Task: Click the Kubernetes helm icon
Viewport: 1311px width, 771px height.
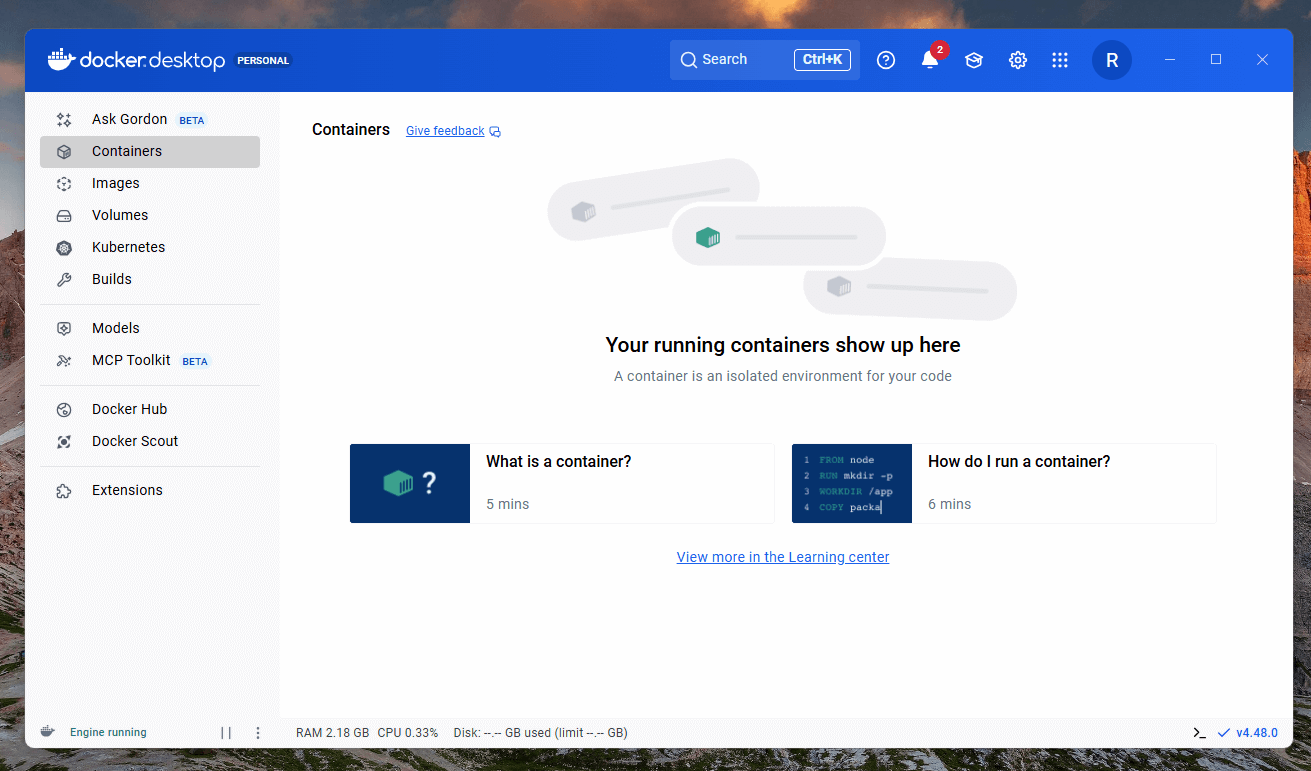Action: tap(64, 247)
